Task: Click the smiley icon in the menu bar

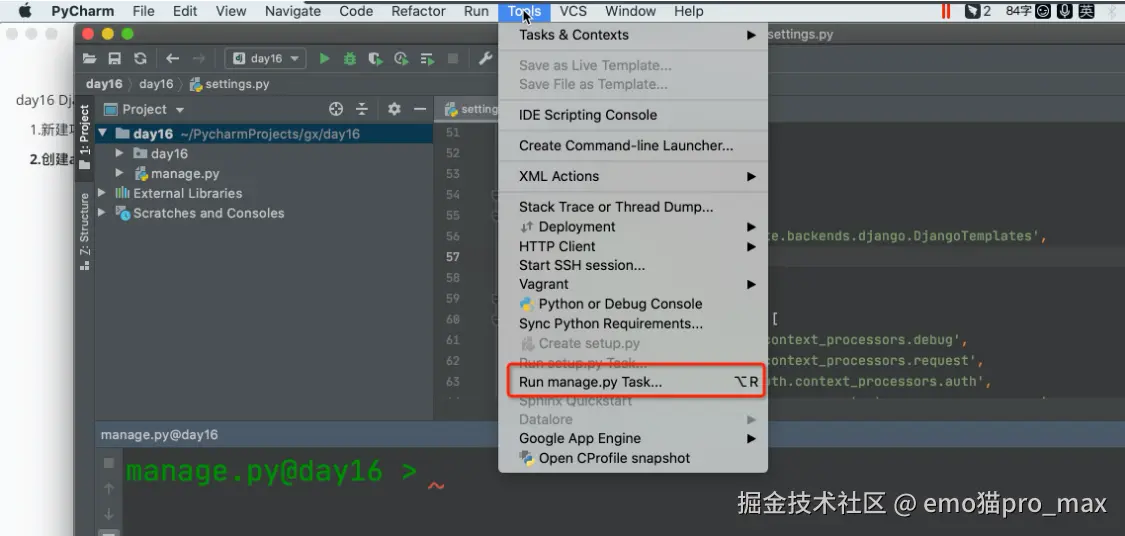Action: 1043,11
